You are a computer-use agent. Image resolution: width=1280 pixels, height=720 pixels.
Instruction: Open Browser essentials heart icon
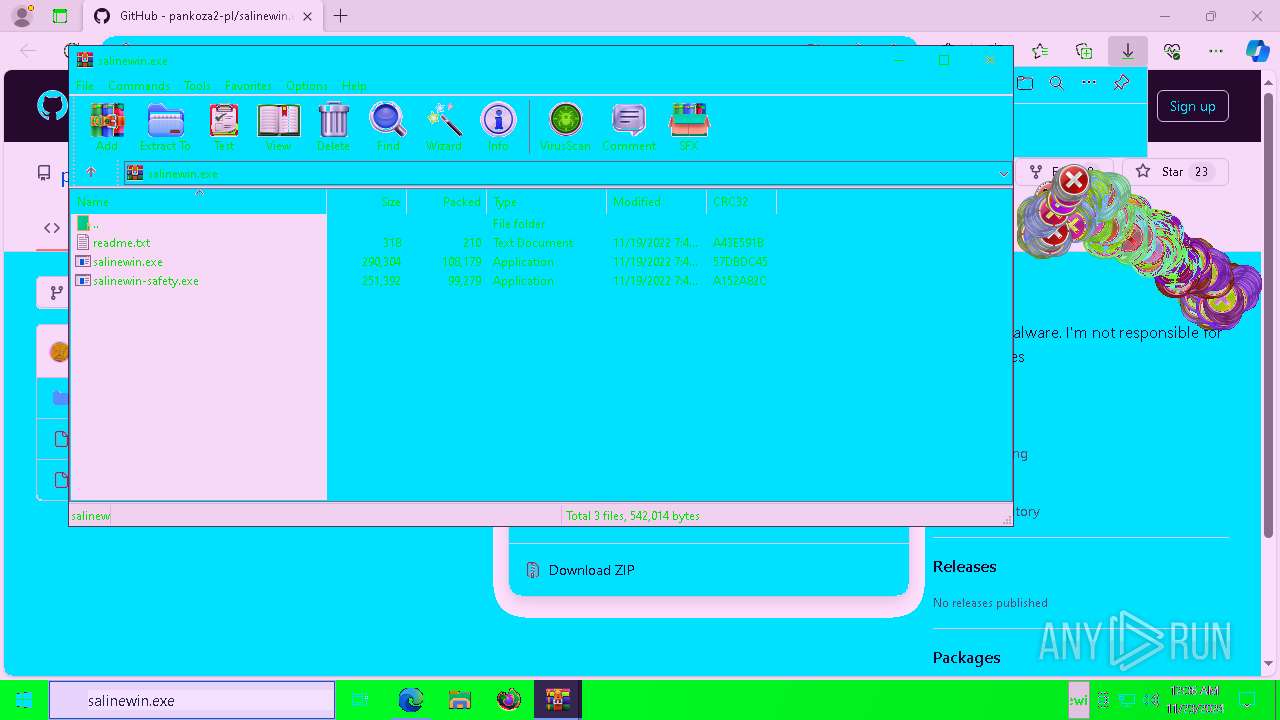(x=1172, y=51)
